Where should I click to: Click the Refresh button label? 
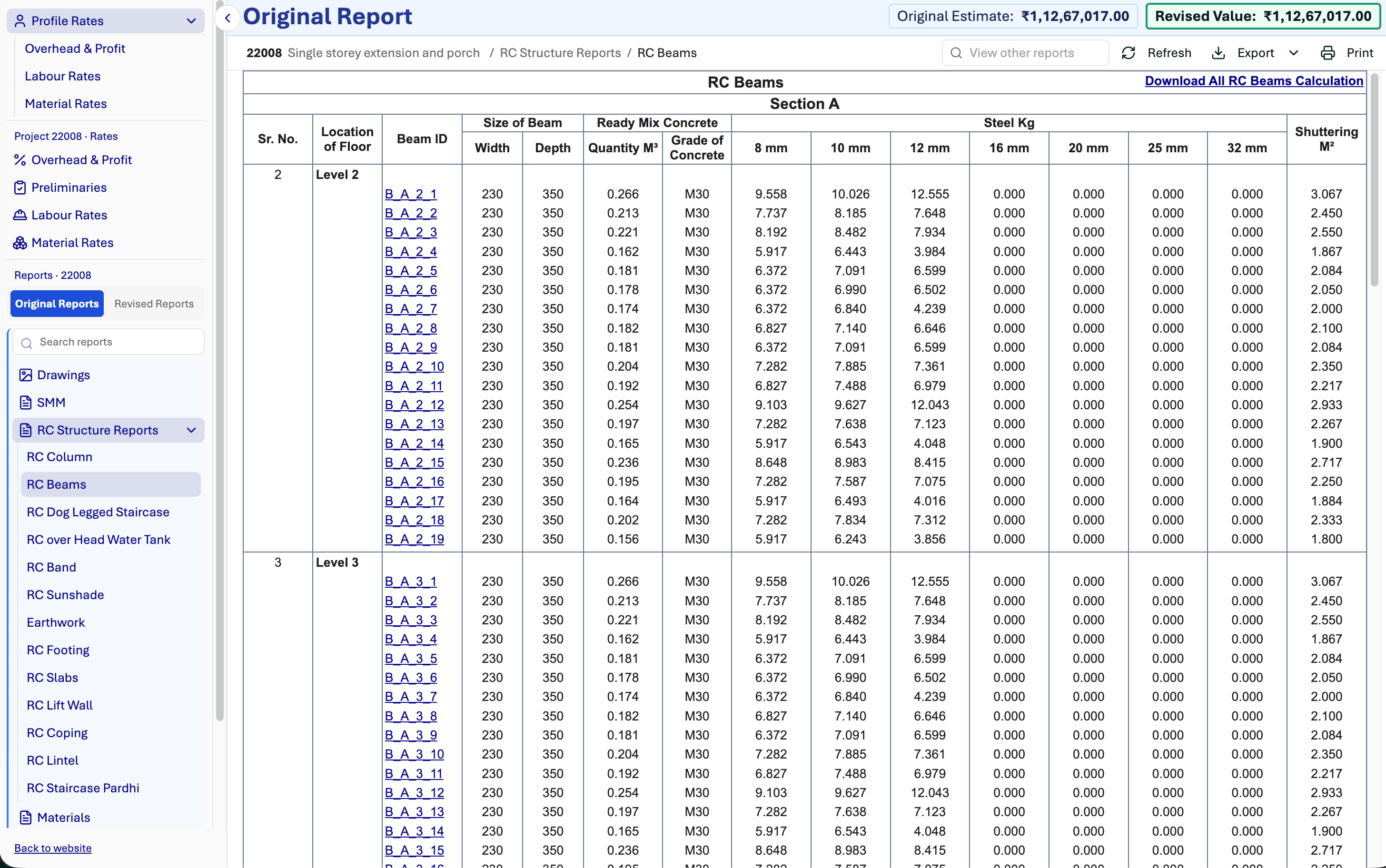[1169, 53]
